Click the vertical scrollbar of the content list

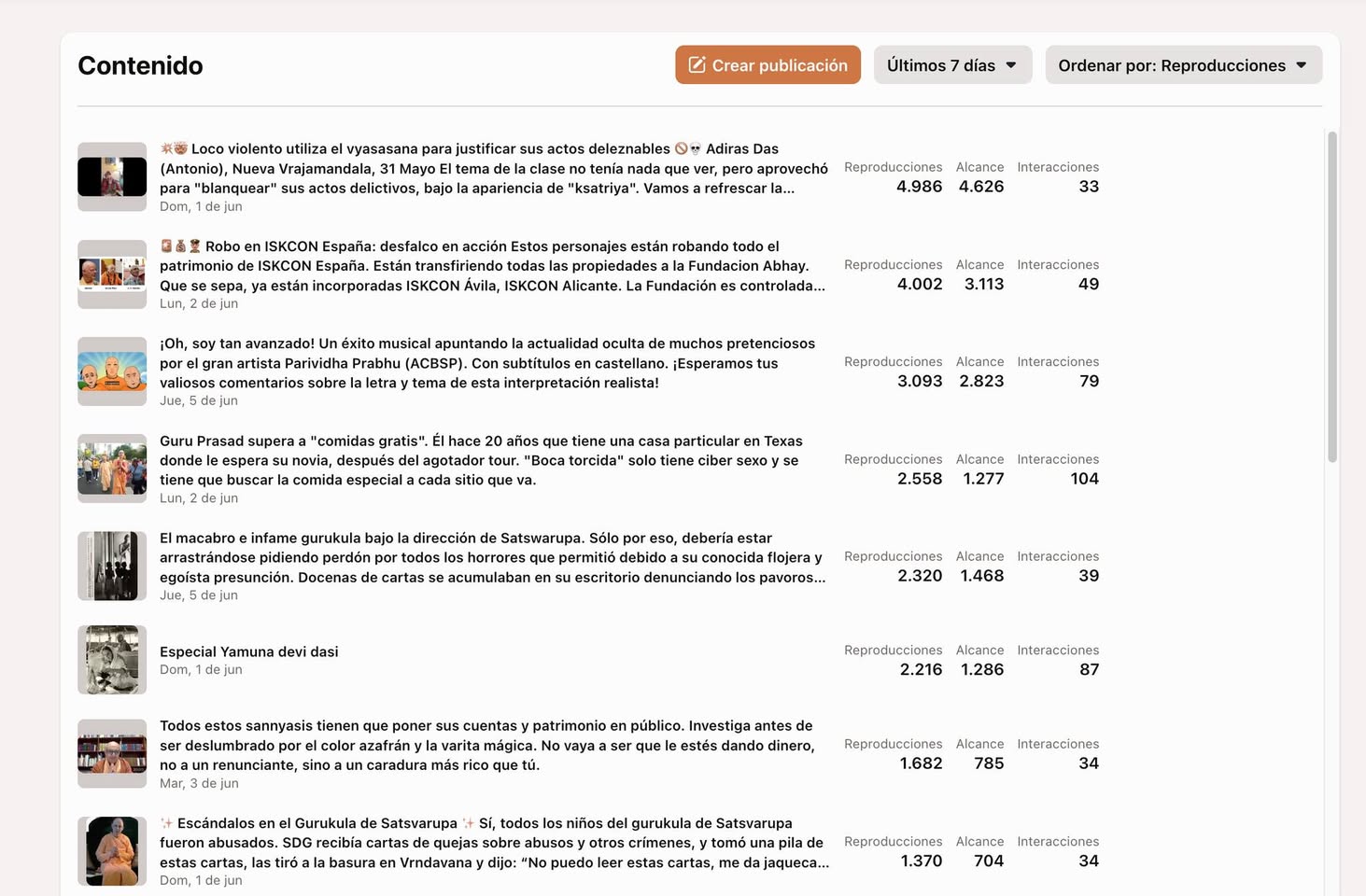pyautogui.click(x=1332, y=297)
